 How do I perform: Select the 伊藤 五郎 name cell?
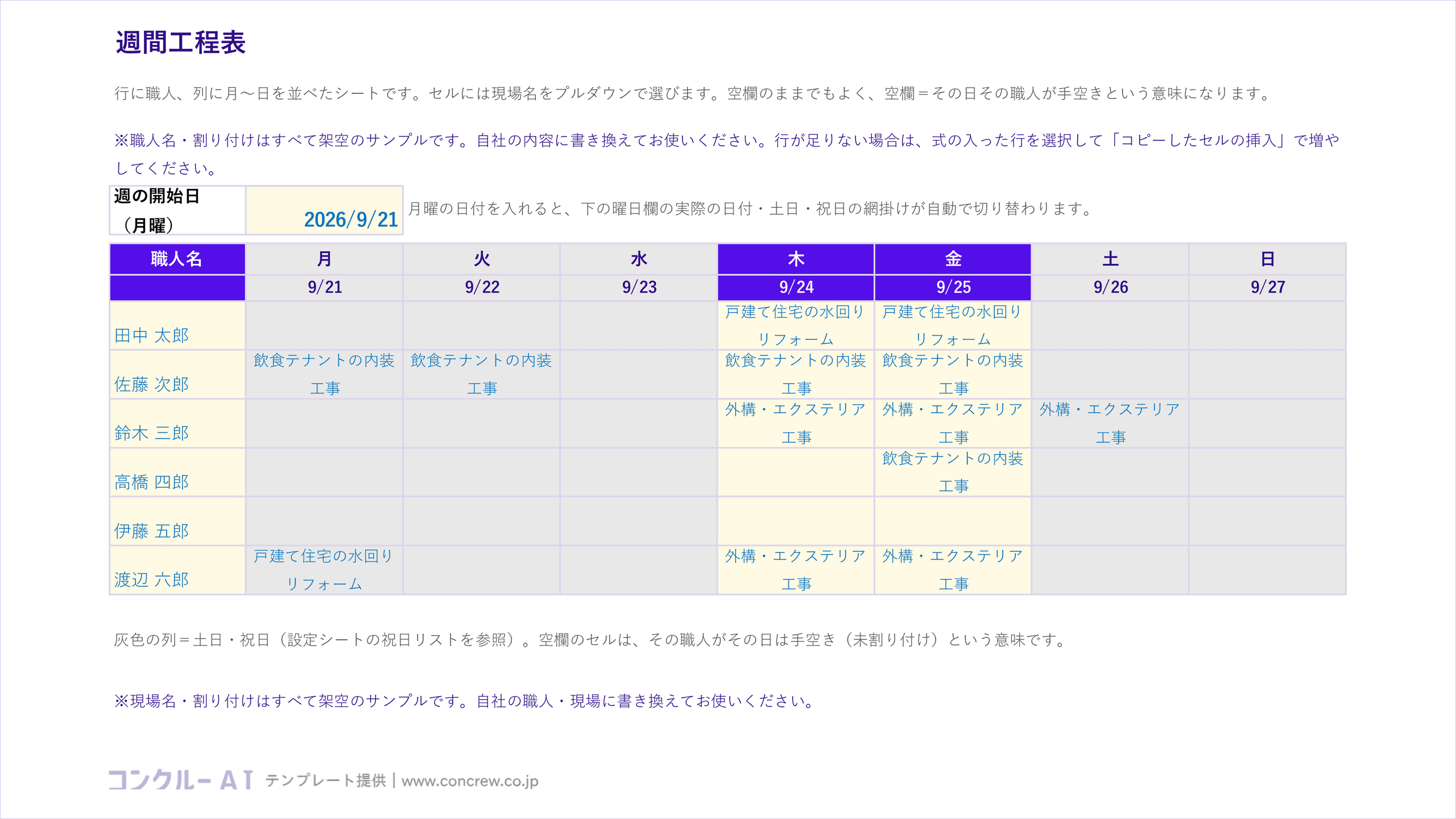[x=177, y=521]
